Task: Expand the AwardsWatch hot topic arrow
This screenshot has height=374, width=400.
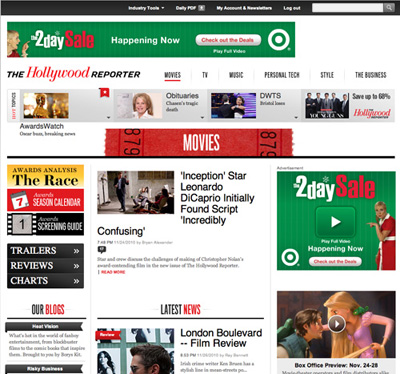Action: [x=108, y=117]
